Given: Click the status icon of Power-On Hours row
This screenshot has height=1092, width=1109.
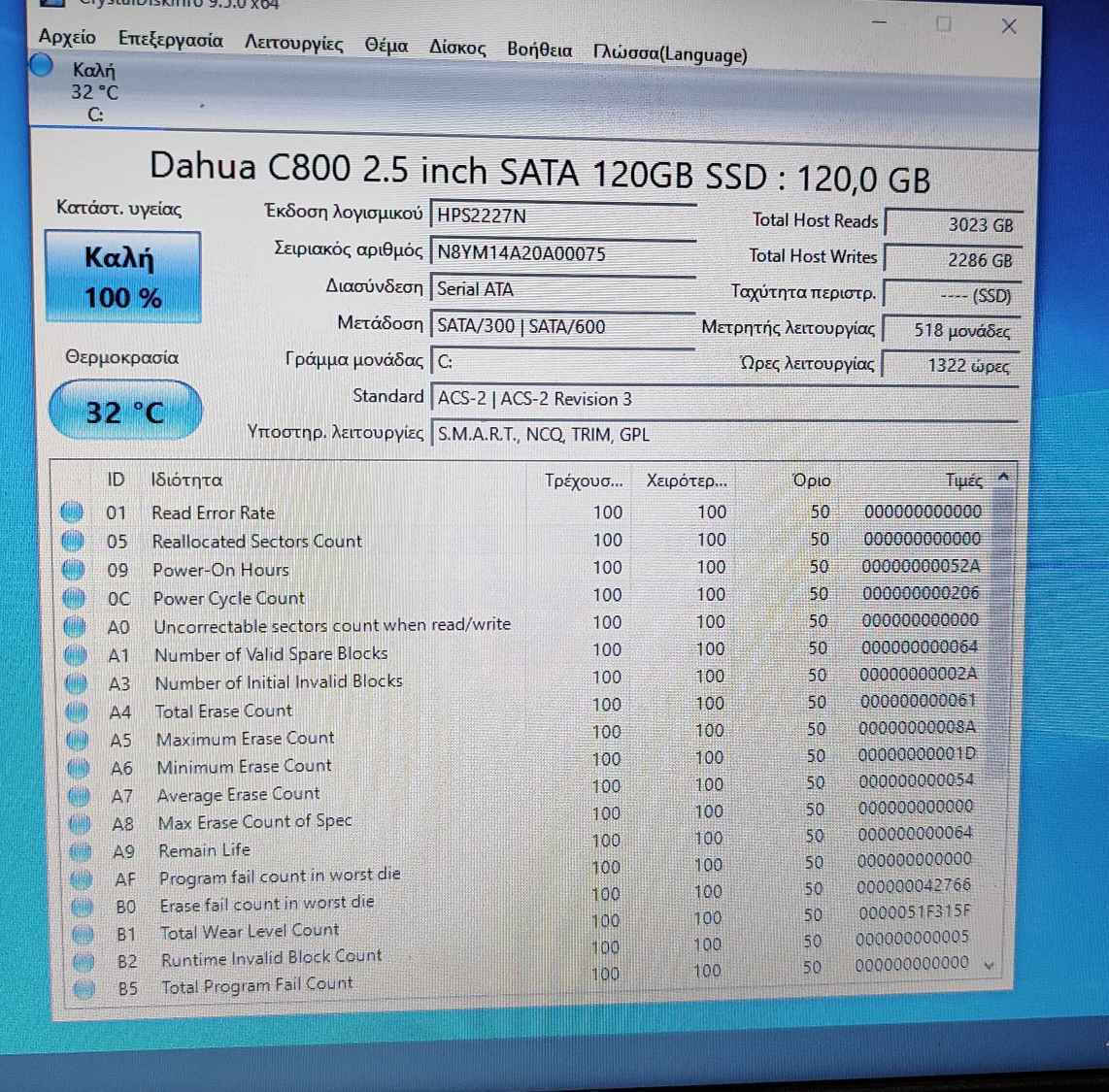Looking at the screenshot, I should pyautogui.click(x=74, y=569).
